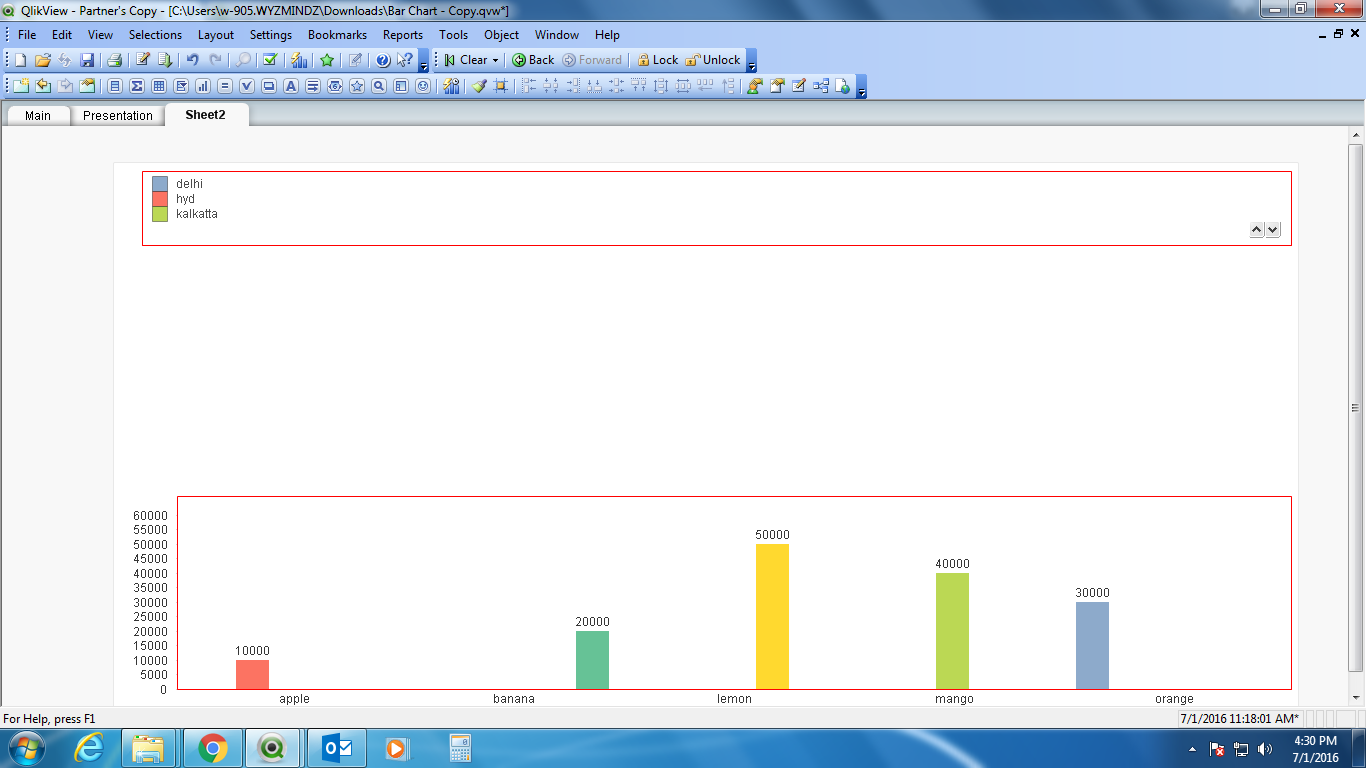Activate the Format Painter brush
Viewport: 1366px width, 768px height.
click(479, 86)
